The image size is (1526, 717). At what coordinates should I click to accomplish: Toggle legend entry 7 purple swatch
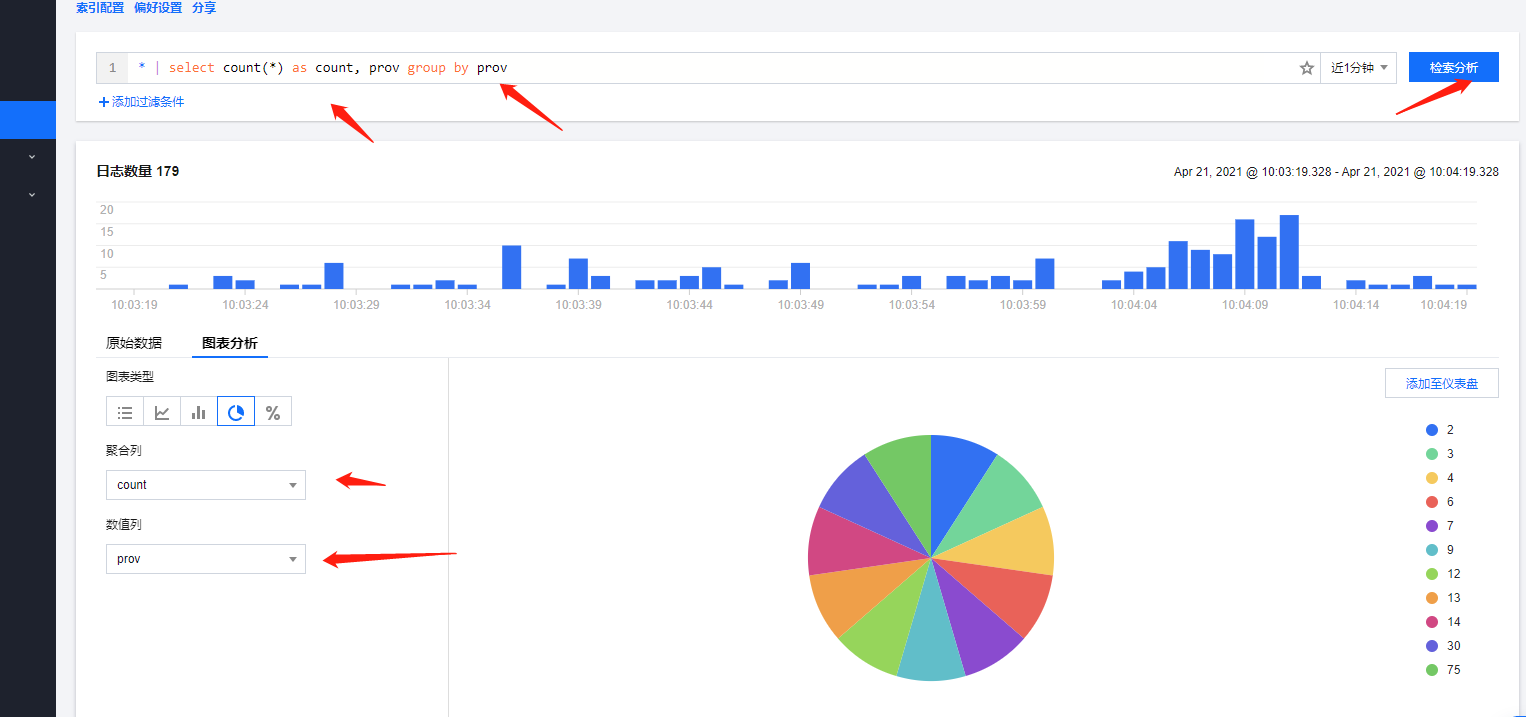1432,526
